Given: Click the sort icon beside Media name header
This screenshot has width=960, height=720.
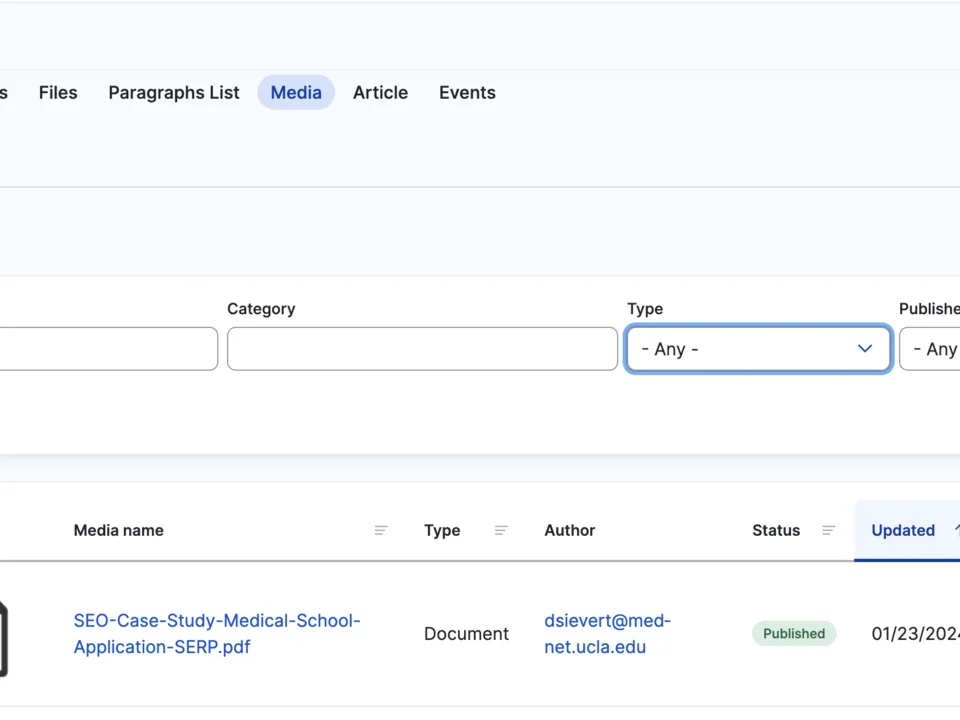Looking at the screenshot, I should click(380, 530).
